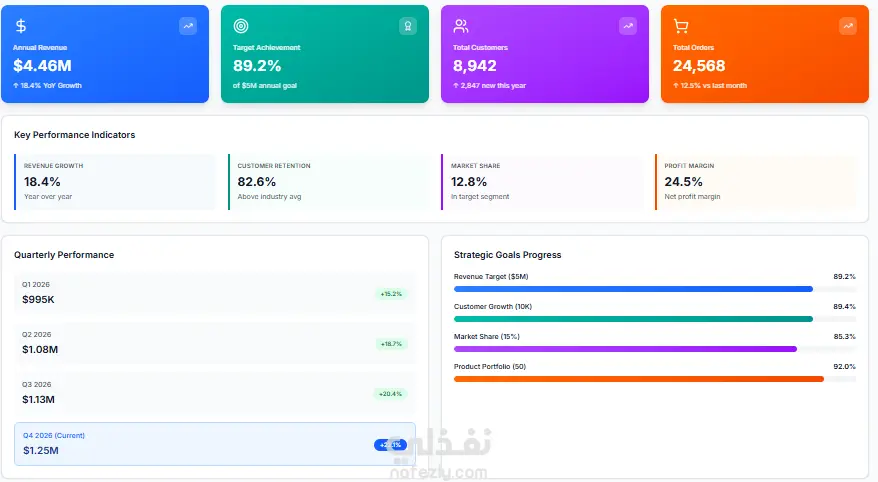Click award badge icon on Target Achievement card
The height and width of the screenshot is (482, 878).
tap(408, 26)
